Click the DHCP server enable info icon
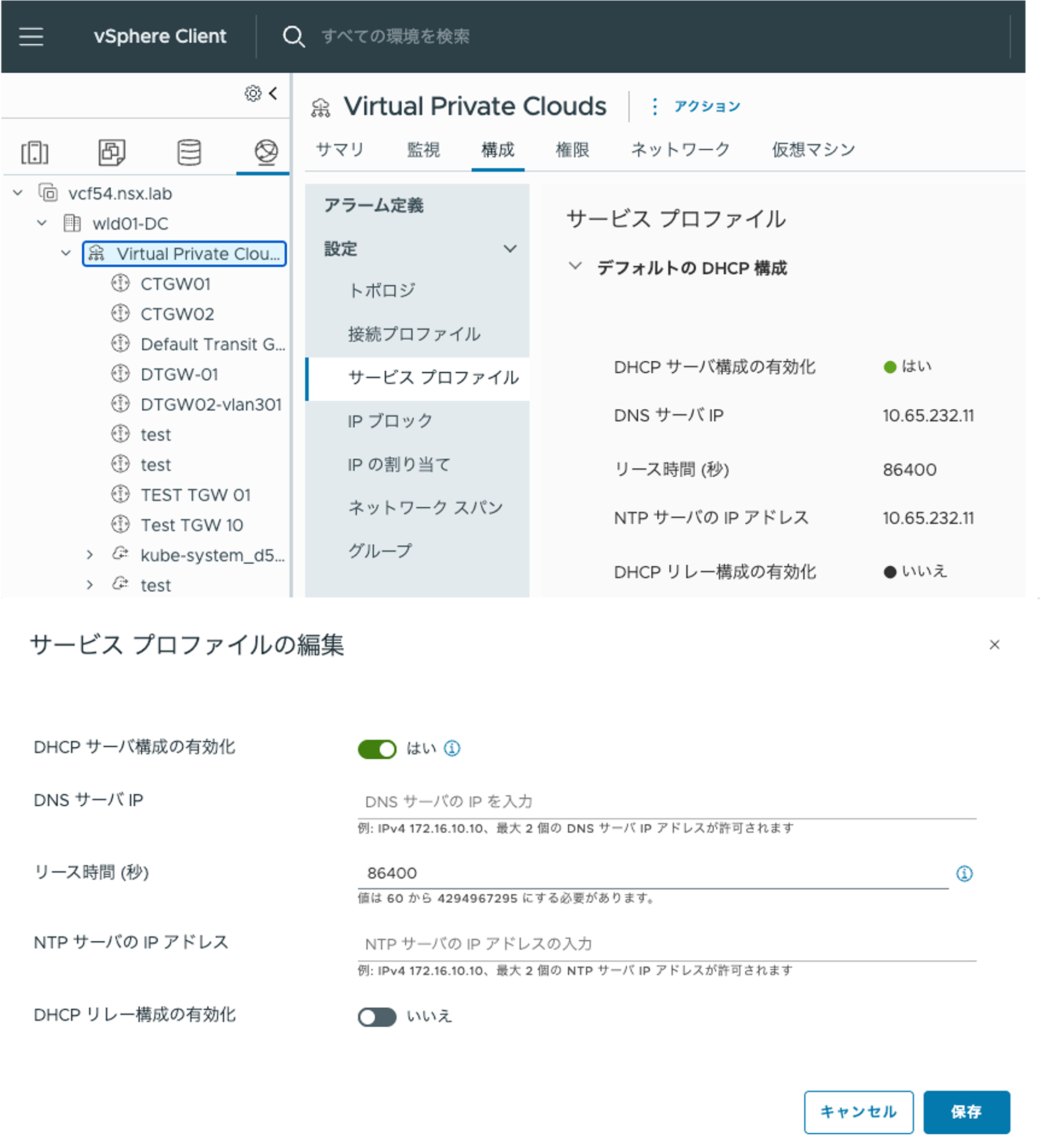This screenshot has height=1148, width=1041. (x=452, y=748)
